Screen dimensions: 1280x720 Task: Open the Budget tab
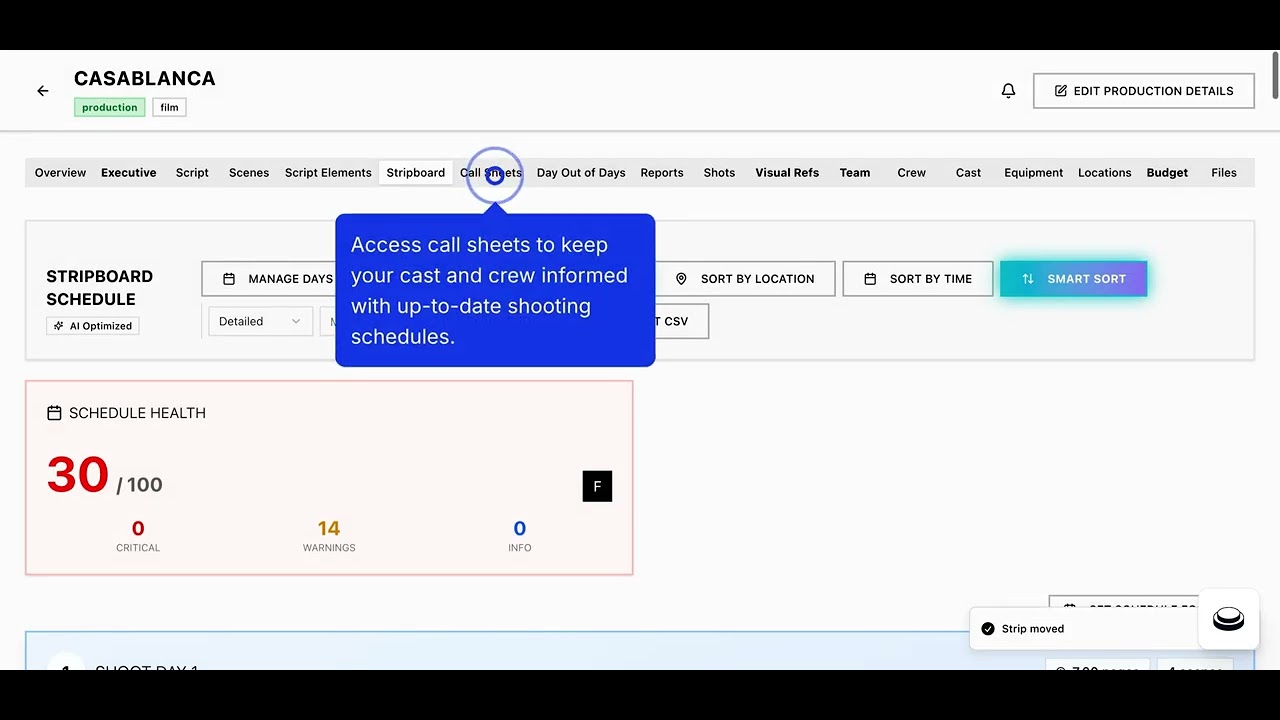pyautogui.click(x=1167, y=173)
